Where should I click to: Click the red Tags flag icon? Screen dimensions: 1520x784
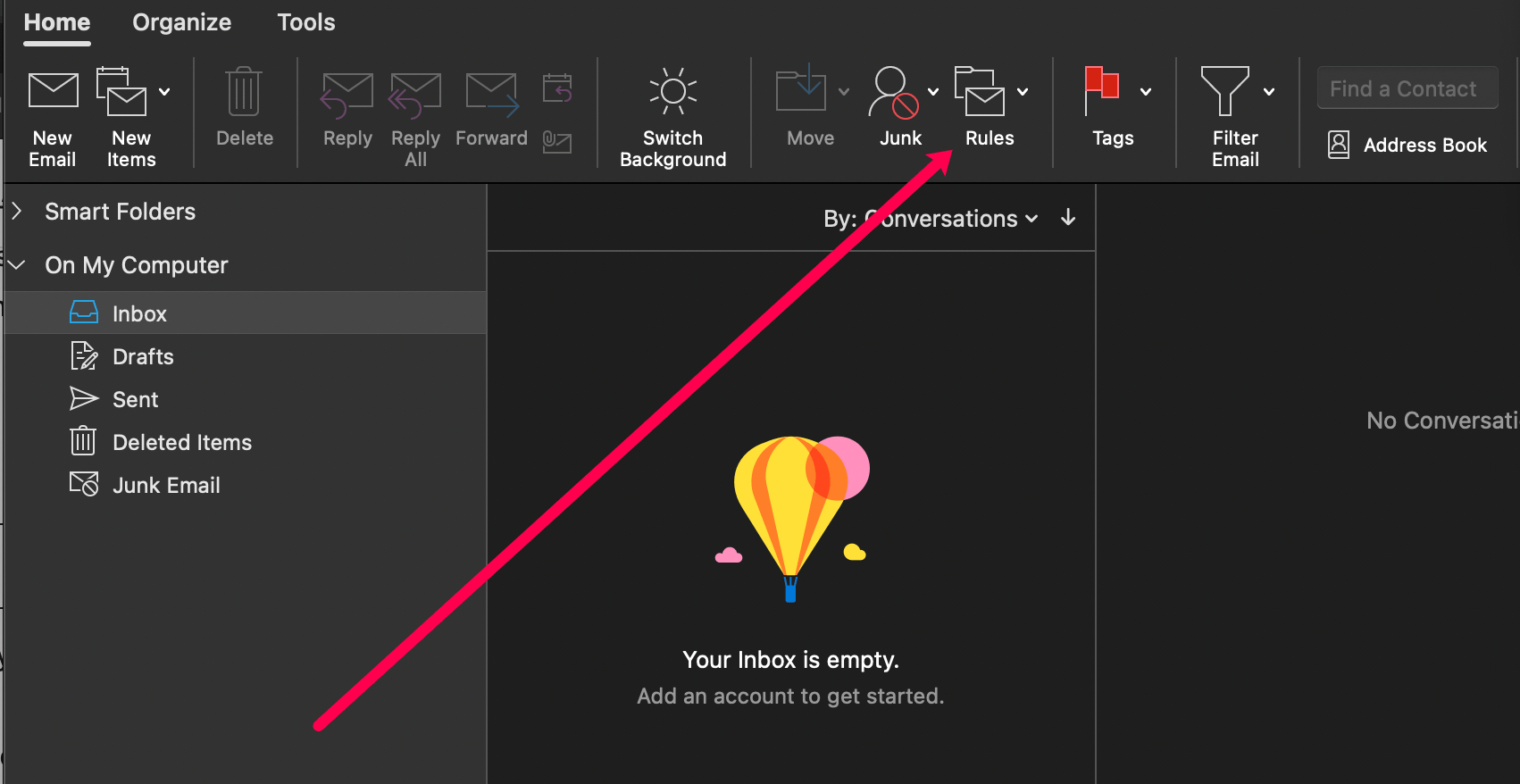(1102, 89)
